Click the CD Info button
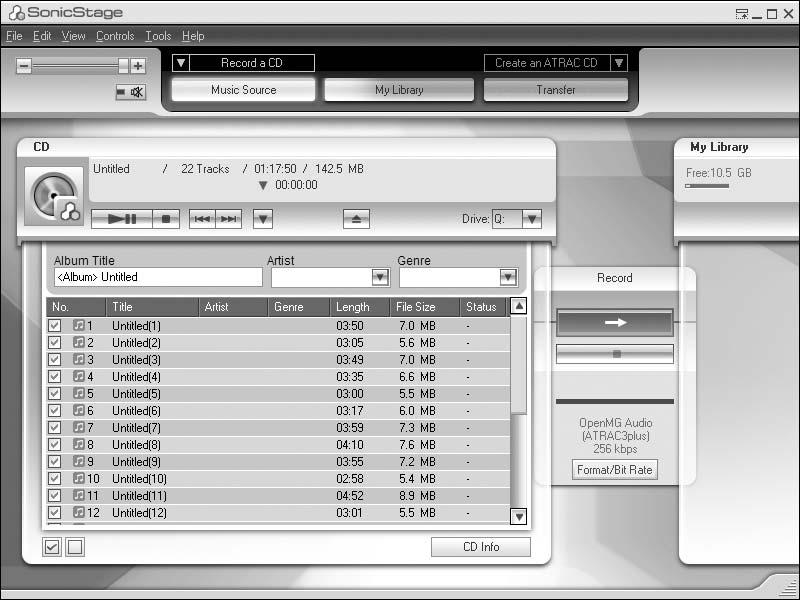 click(x=481, y=547)
